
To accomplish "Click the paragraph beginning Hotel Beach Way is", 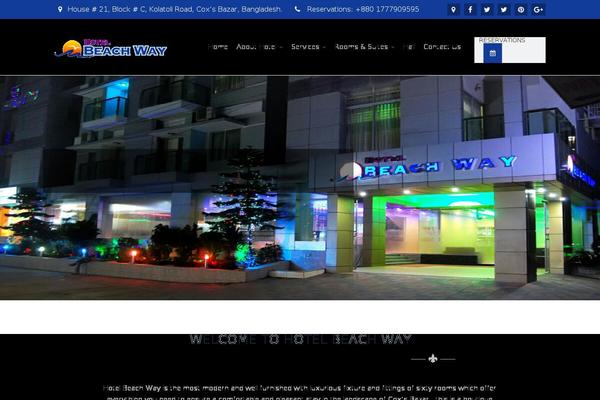I will pos(300,393).
